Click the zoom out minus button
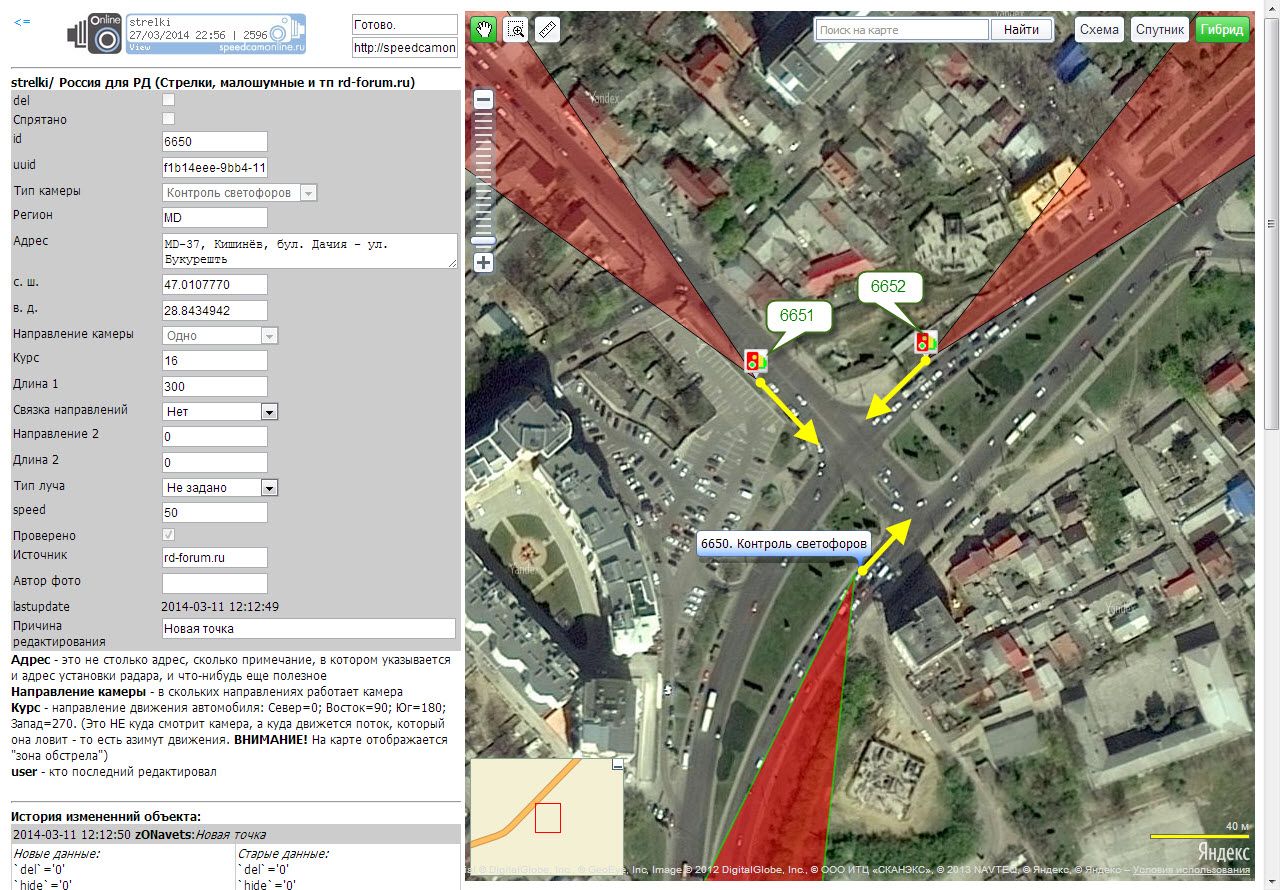This screenshot has height=890, width=1280. click(x=483, y=99)
